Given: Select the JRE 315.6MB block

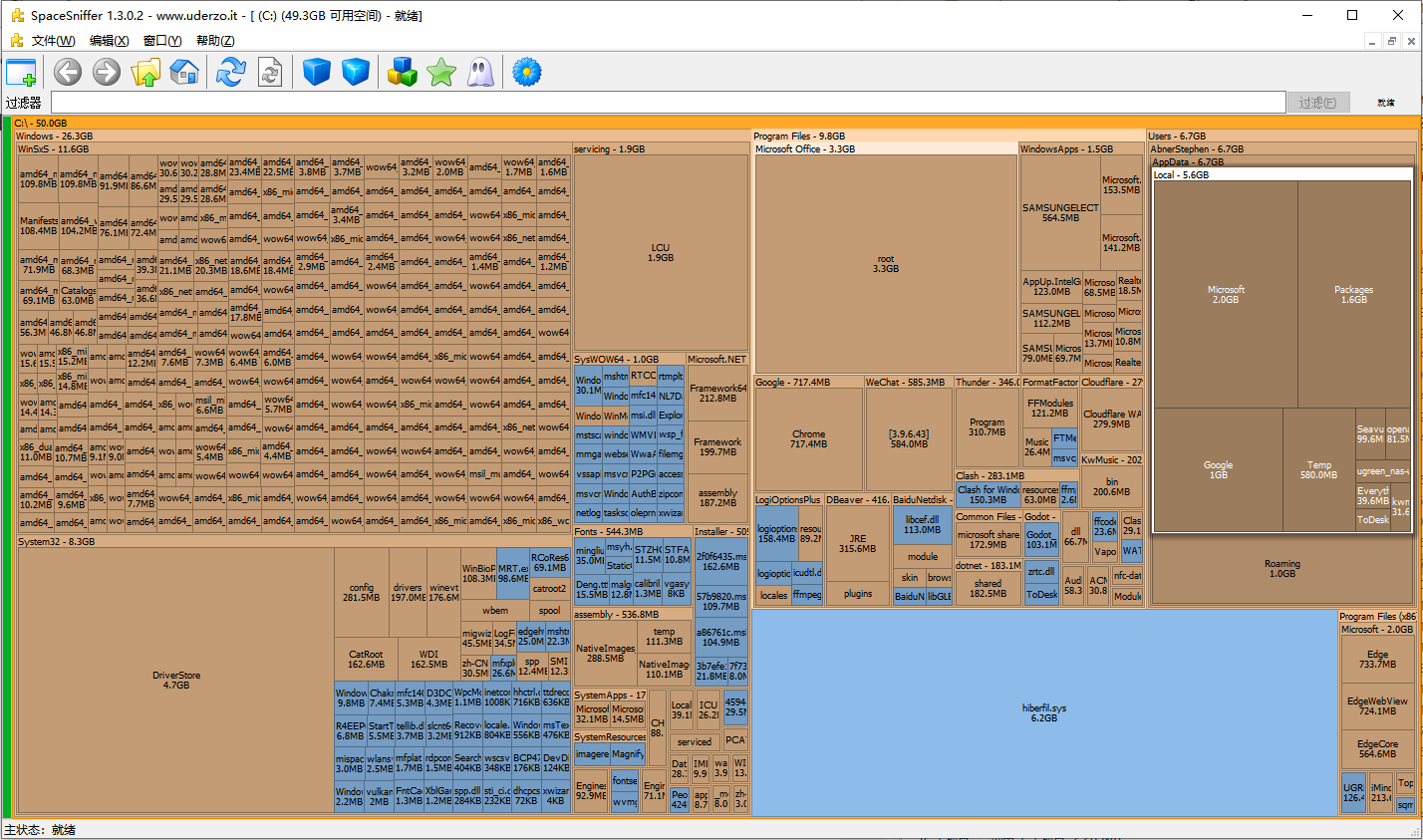Looking at the screenshot, I should pos(857,544).
